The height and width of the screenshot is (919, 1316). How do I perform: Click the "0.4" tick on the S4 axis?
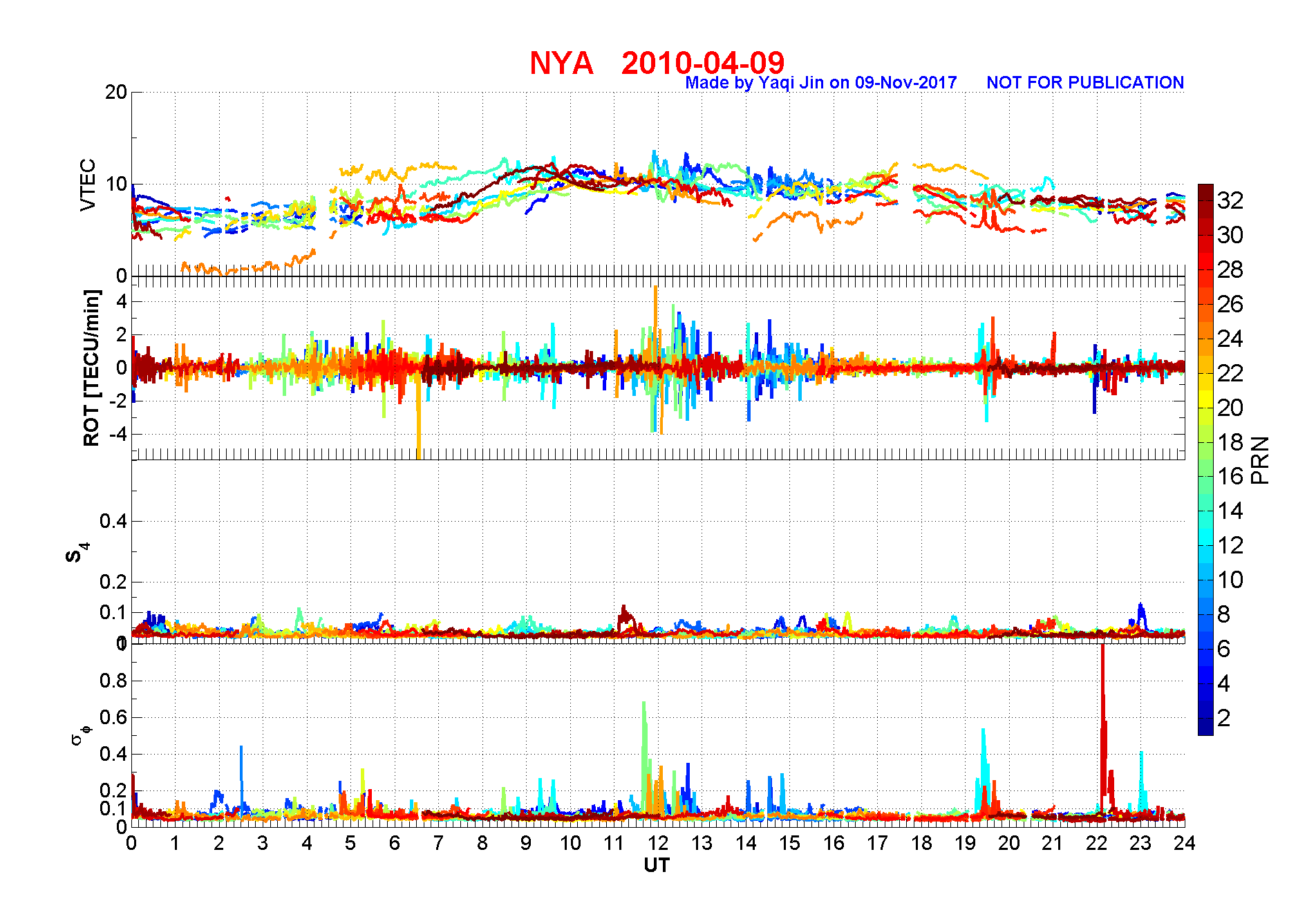(113, 521)
